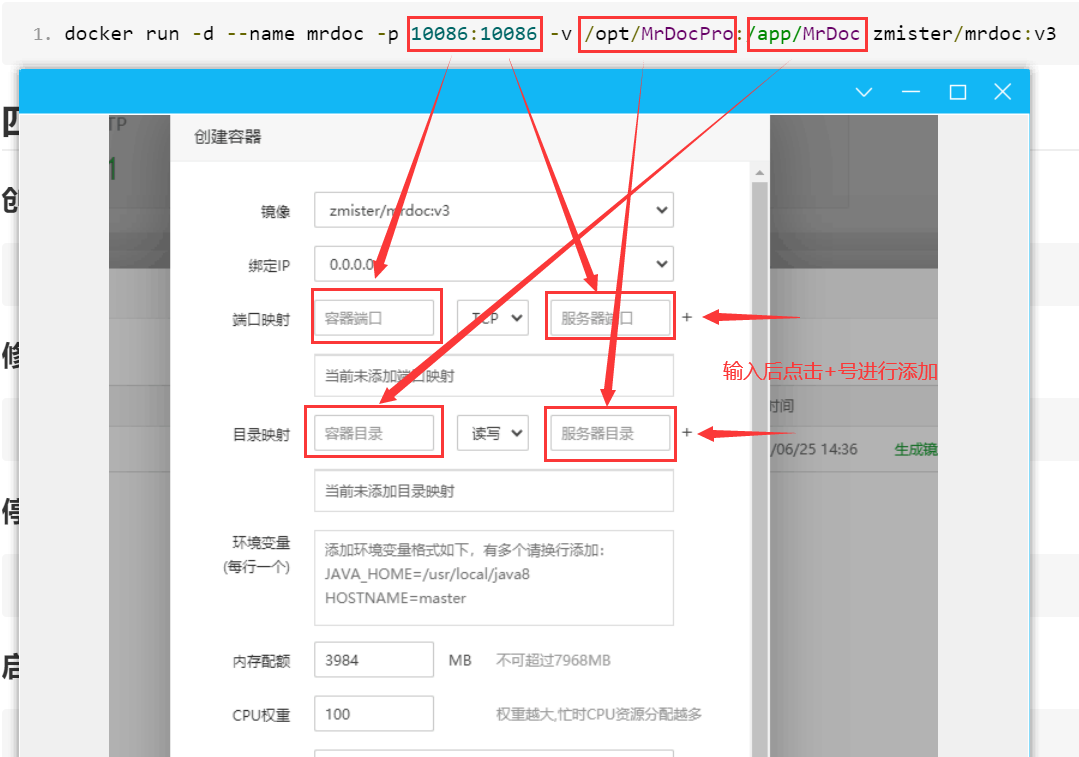Click the chevron down icon in title bar
Viewport: 1079px width, 757px height.
click(864, 92)
